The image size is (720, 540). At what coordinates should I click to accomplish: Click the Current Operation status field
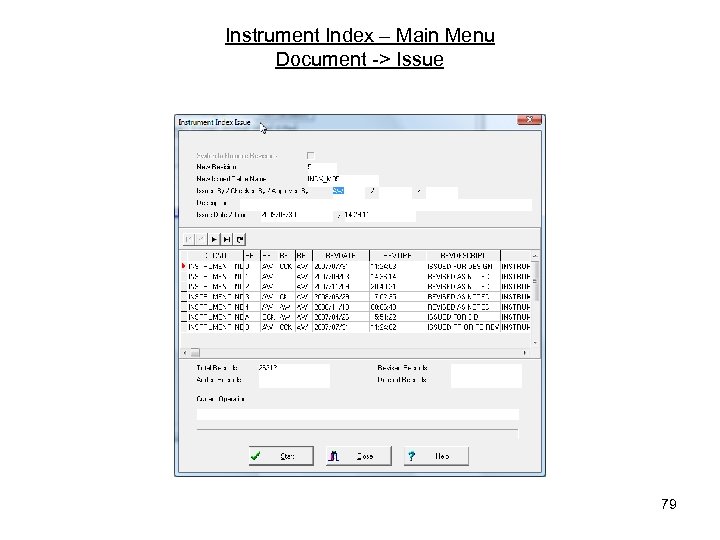coord(358,415)
